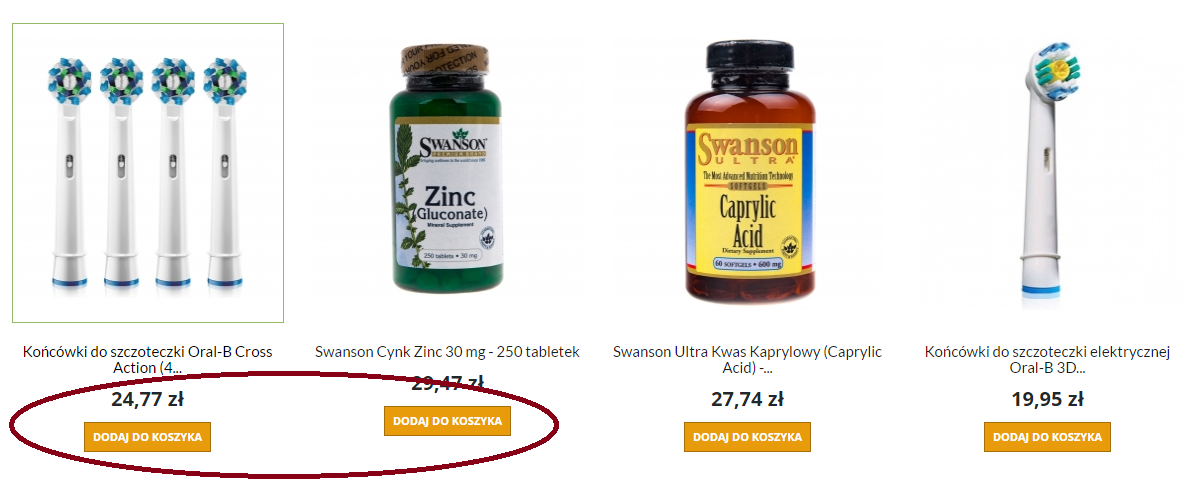1192x482 pixels.
Task: Open the Końcówki do szczoteczki Oral-B Cross Action link
Action: pyautogui.click(x=147, y=360)
